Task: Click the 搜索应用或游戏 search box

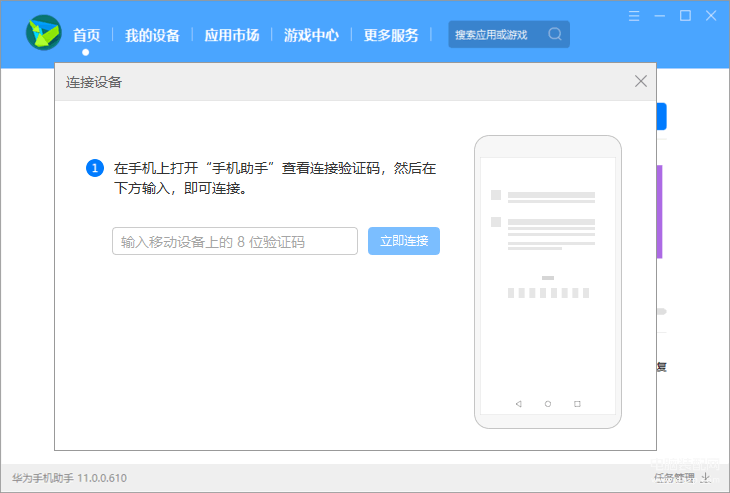Action: [498, 34]
